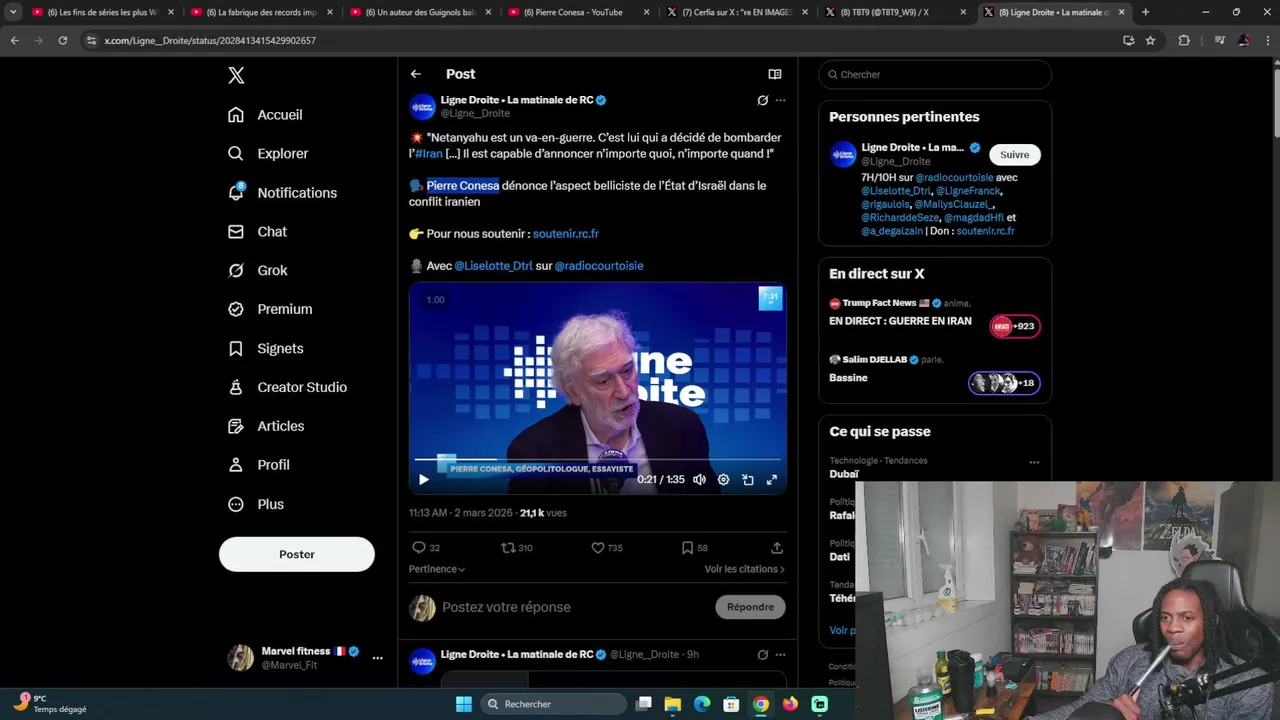Screen dimensions: 1280x720
Task: Open soutenir.rc.fr link in post
Action: [566, 234]
